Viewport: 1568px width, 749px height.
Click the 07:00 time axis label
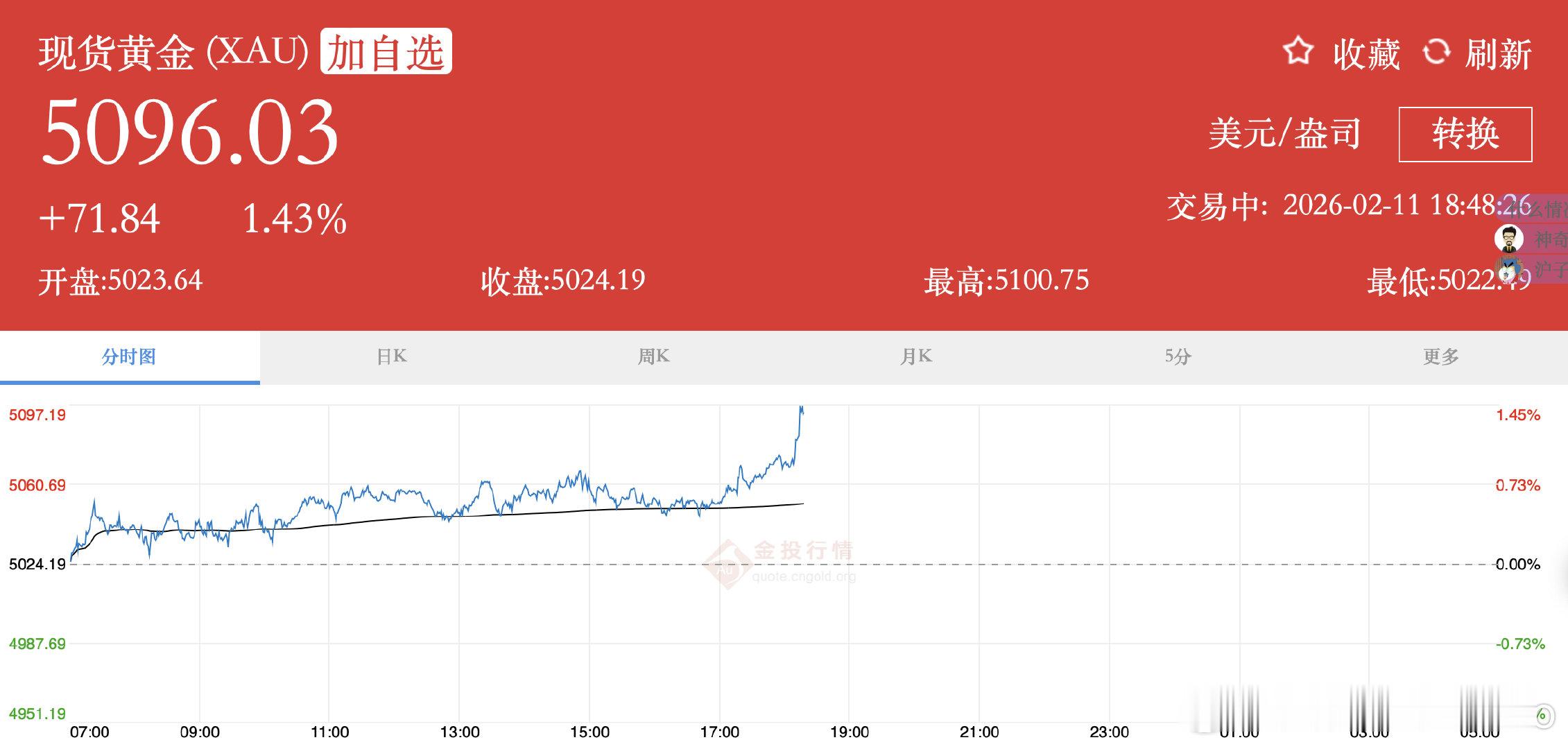tap(91, 730)
